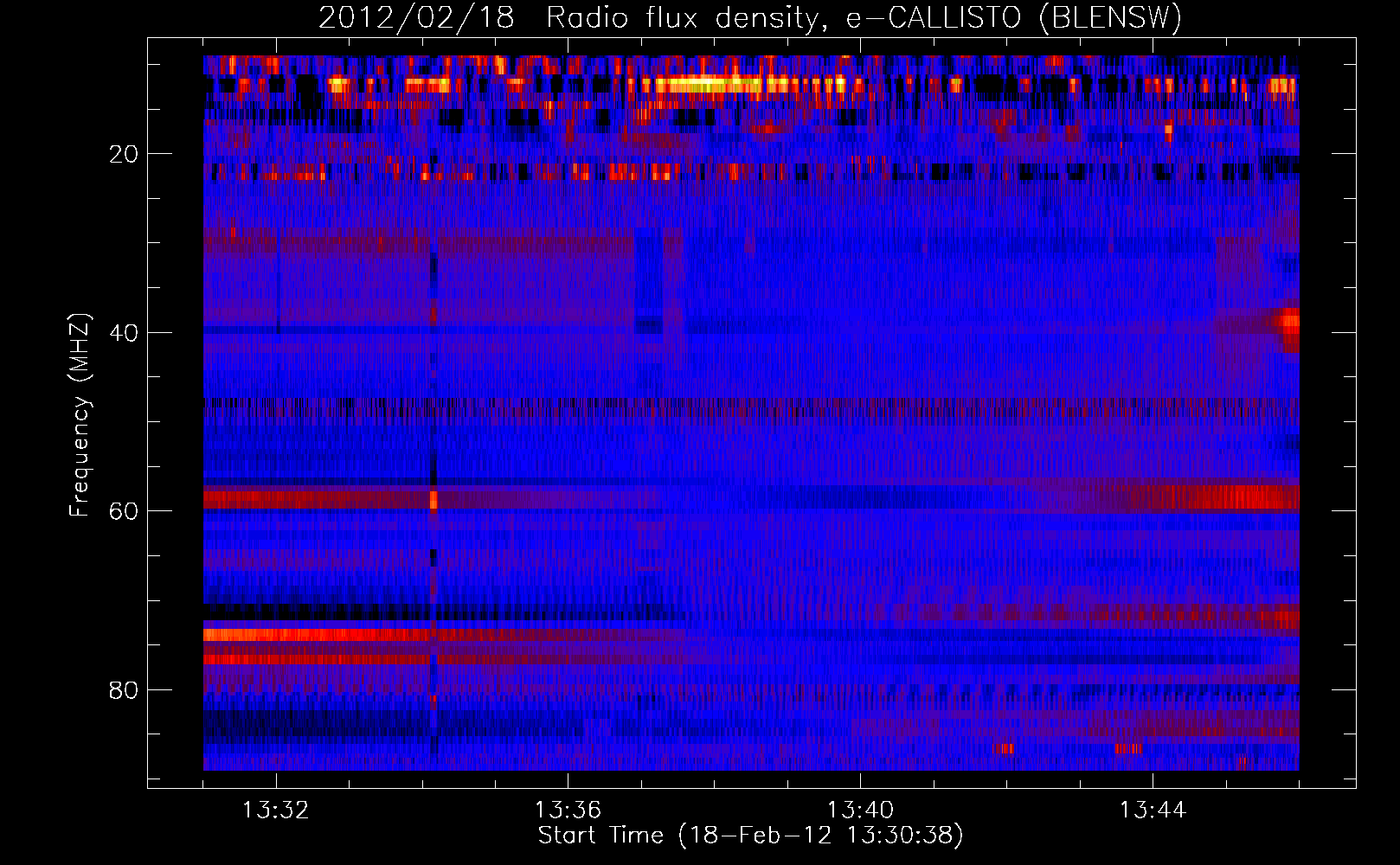
Task: Click the 13:36 time tick label
Action: click(x=568, y=811)
